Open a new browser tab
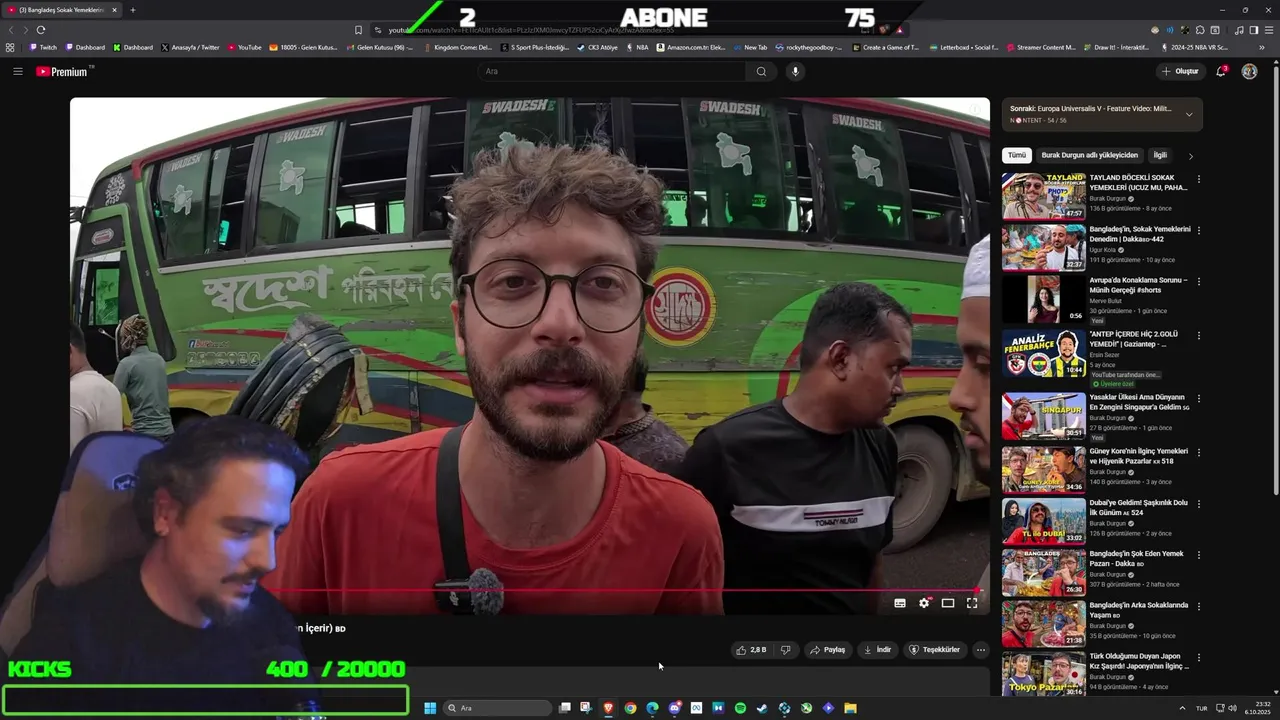The image size is (1280, 720). (x=133, y=10)
